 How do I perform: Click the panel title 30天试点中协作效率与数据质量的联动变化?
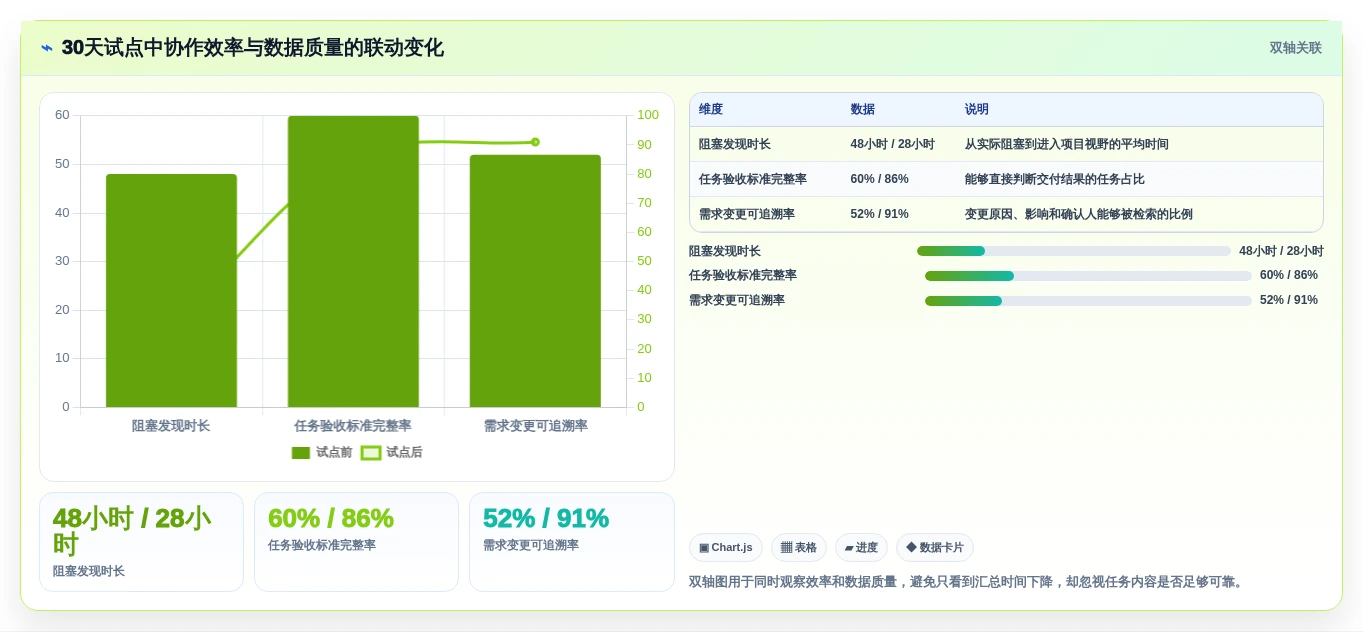pyautogui.click(x=252, y=48)
